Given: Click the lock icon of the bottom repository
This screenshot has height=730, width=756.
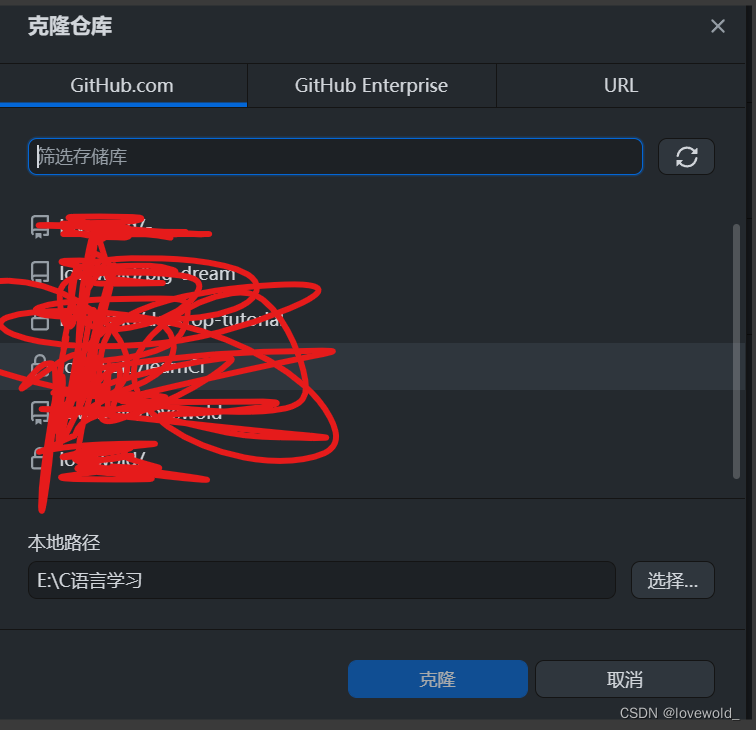Looking at the screenshot, I should coord(39,459).
